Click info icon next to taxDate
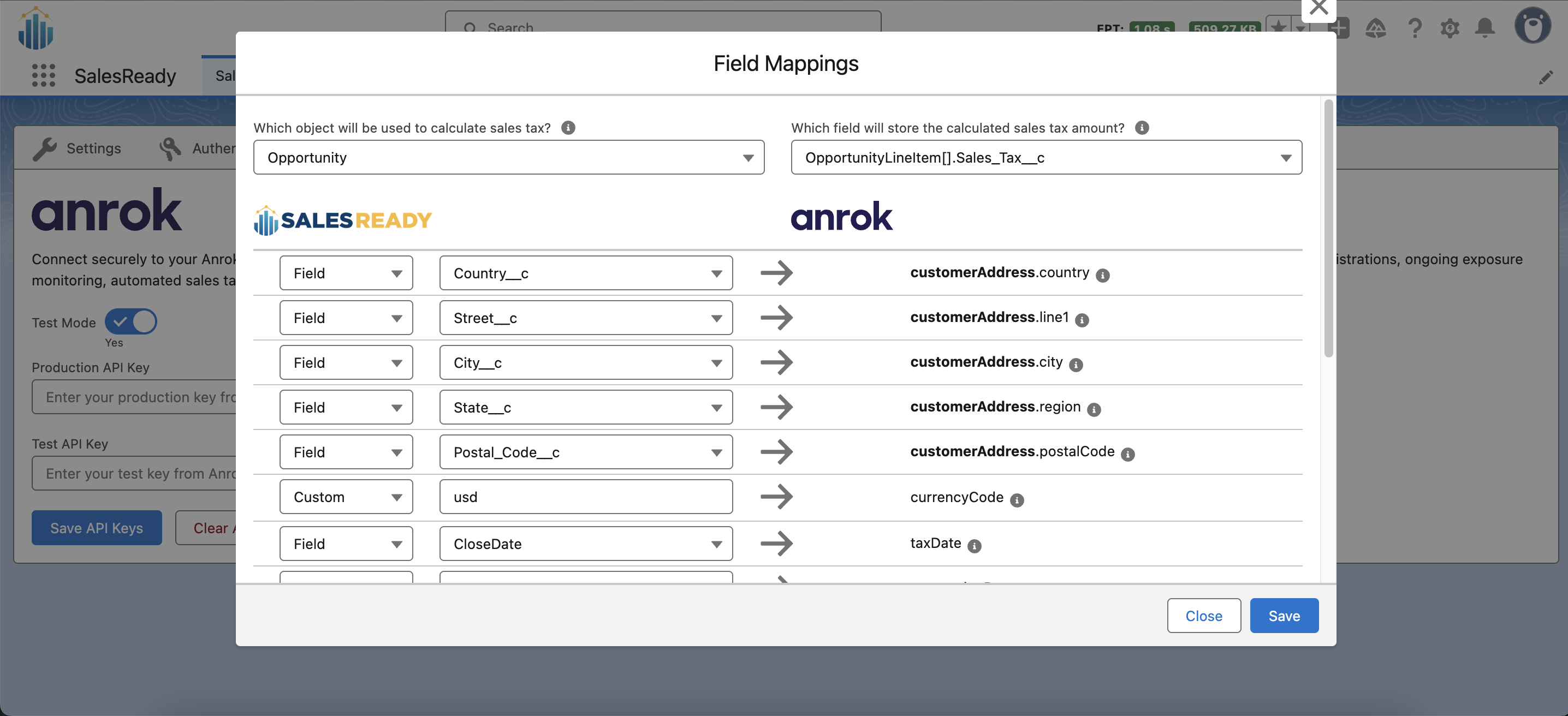1568x716 pixels. [974, 546]
